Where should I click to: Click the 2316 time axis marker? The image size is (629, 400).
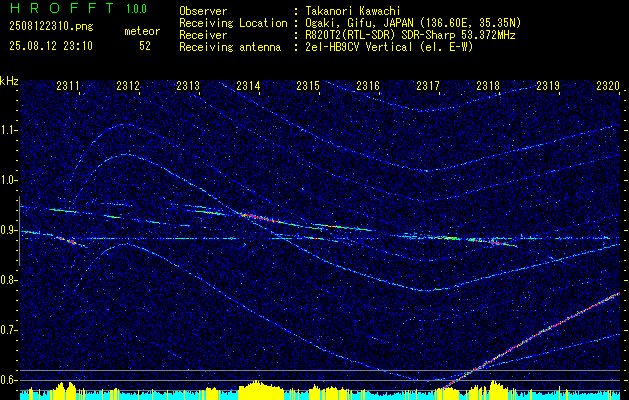(x=368, y=85)
